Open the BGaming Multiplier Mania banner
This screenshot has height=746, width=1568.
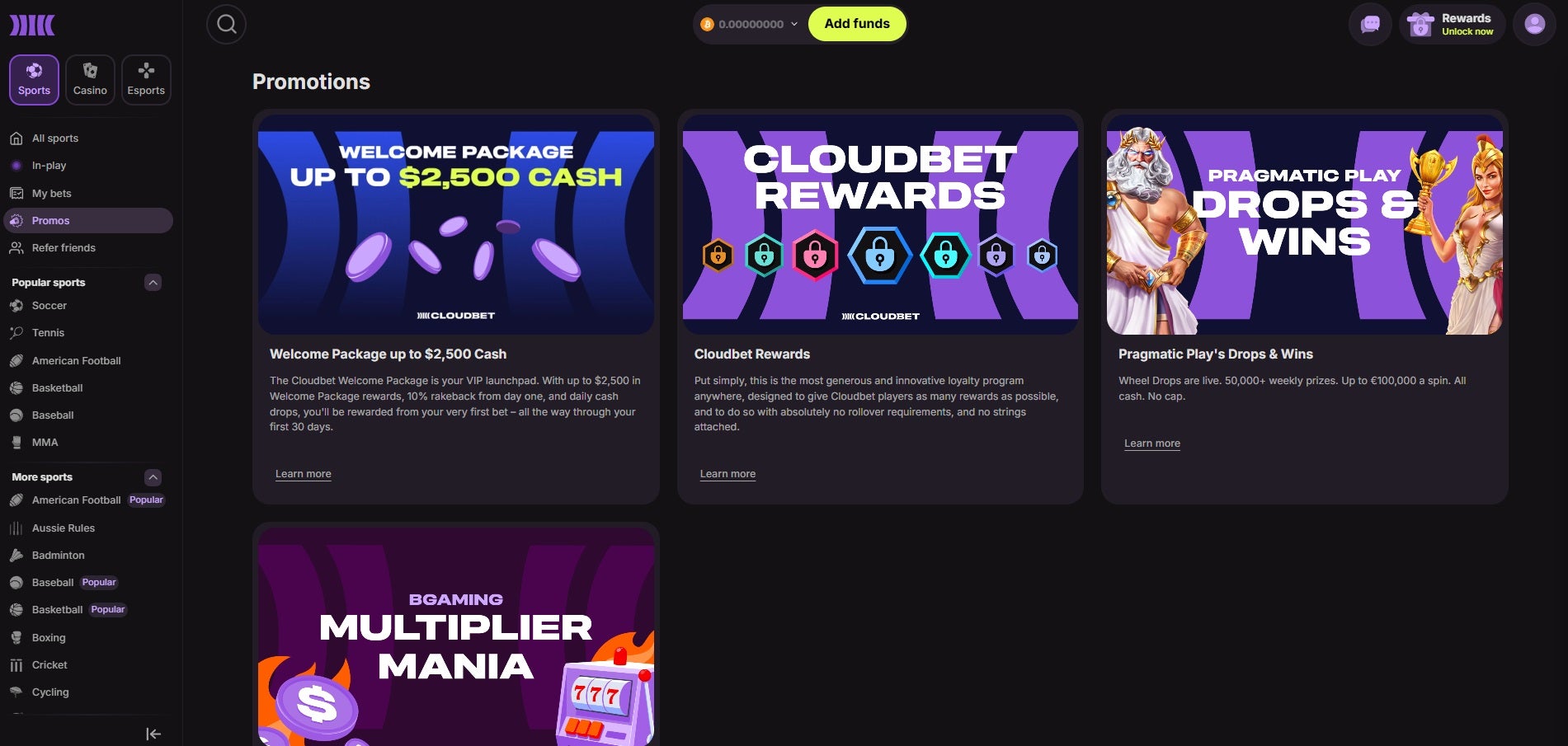(x=456, y=637)
